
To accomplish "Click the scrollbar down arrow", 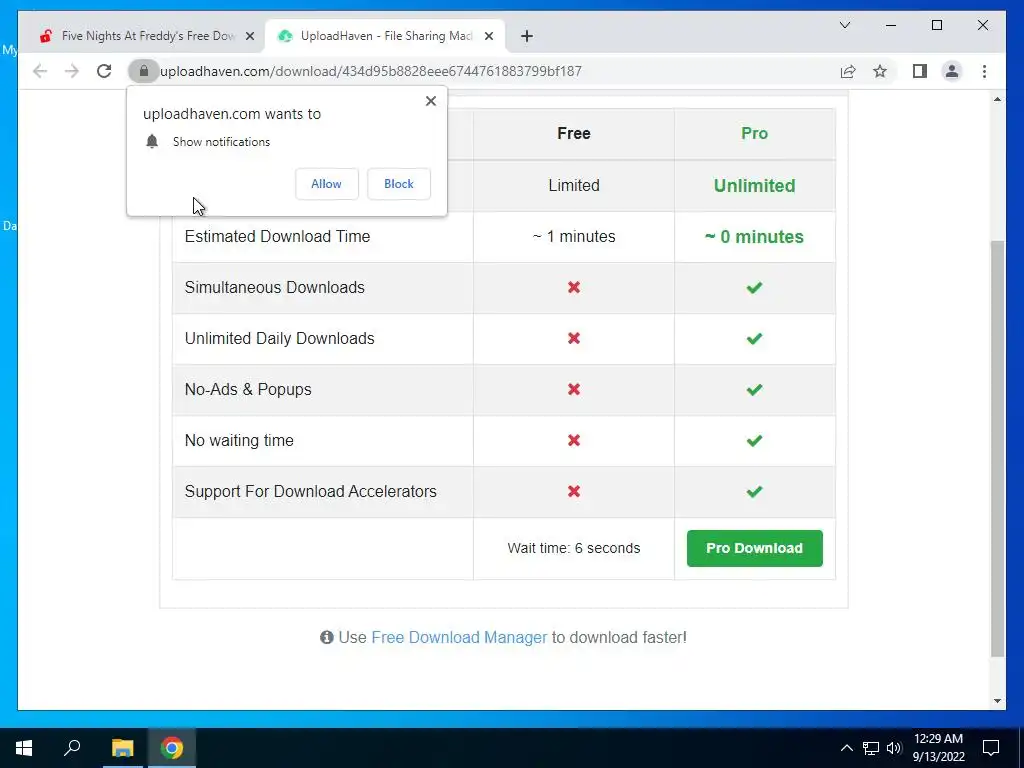I will (997, 701).
